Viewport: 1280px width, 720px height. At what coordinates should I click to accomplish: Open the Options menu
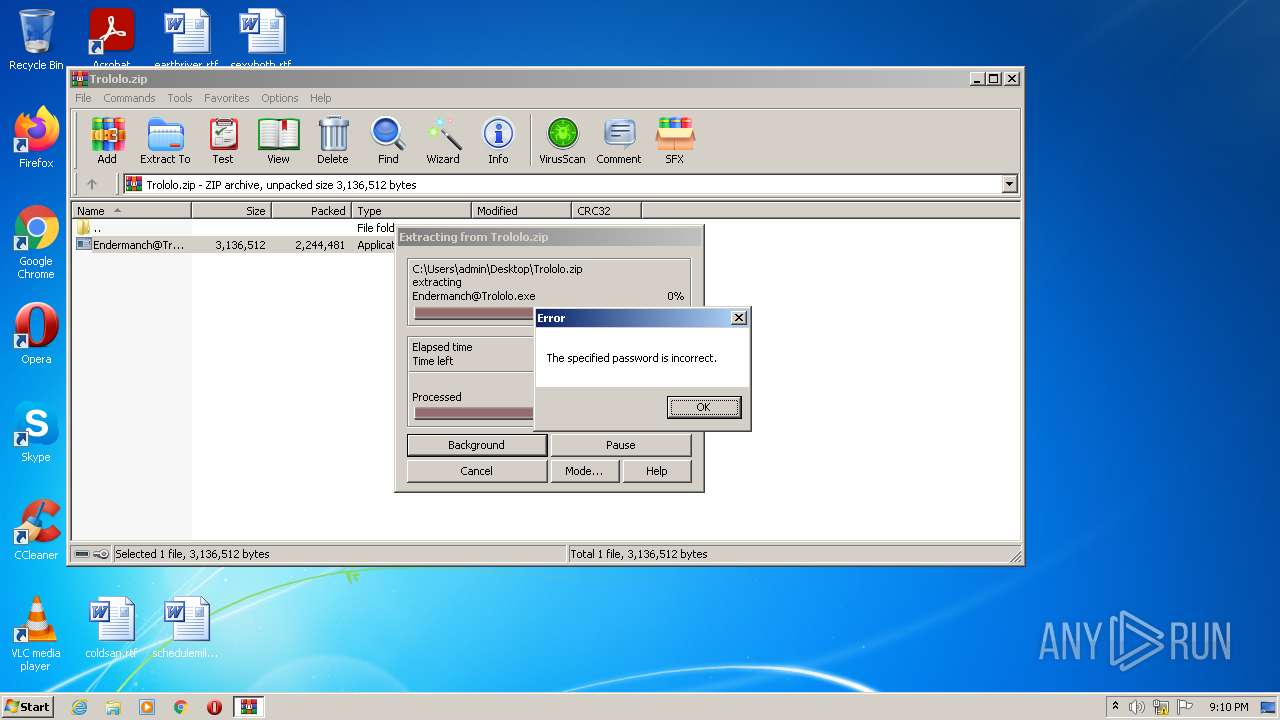click(280, 98)
